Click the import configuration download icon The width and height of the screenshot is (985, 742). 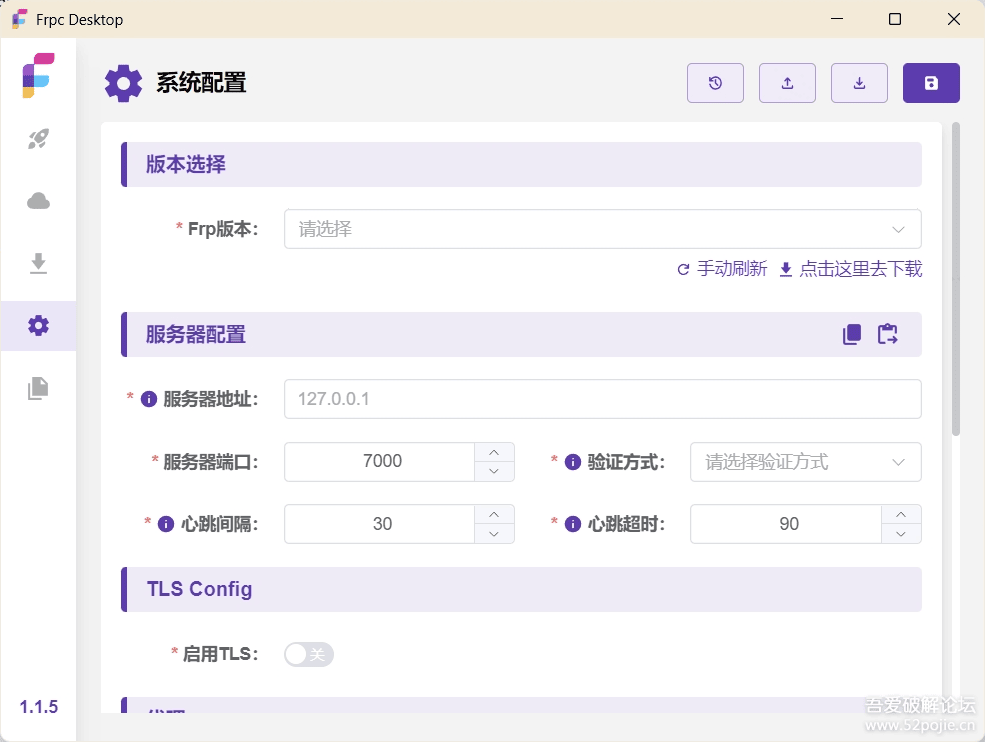(x=859, y=83)
